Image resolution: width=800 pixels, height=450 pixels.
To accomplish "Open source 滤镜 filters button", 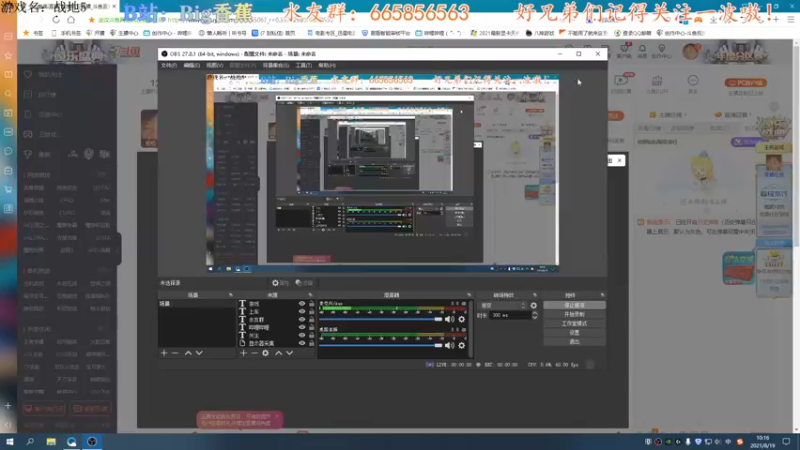I will click(x=304, y=283).
